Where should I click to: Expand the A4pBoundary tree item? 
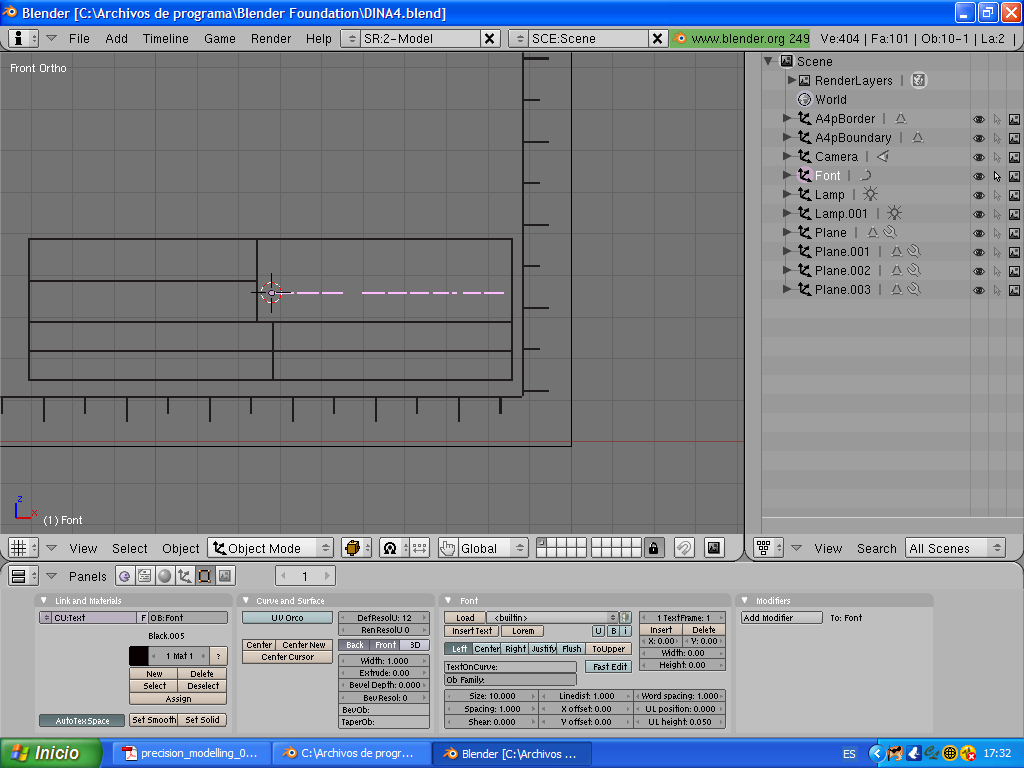(x=787, y=137)
